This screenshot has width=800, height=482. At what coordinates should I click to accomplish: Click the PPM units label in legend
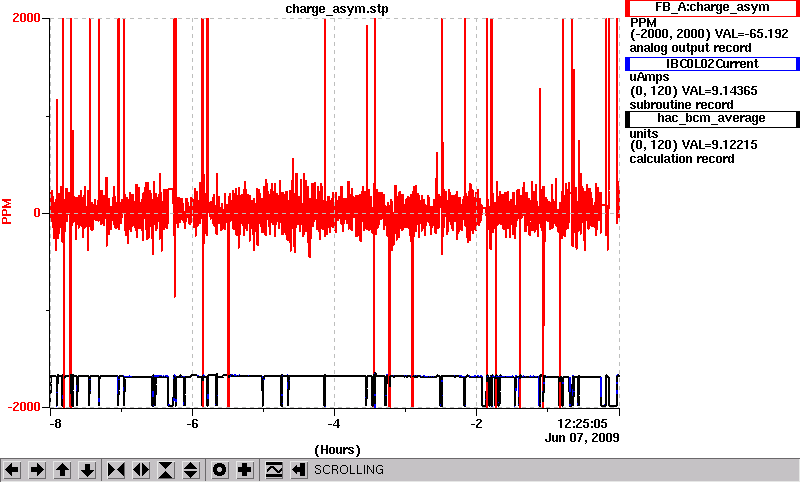643,22
